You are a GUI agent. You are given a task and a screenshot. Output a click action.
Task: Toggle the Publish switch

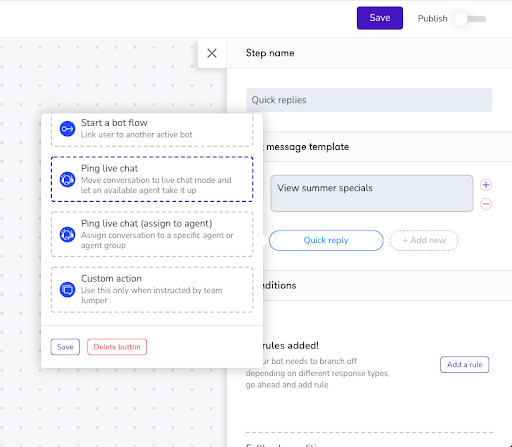471,19
